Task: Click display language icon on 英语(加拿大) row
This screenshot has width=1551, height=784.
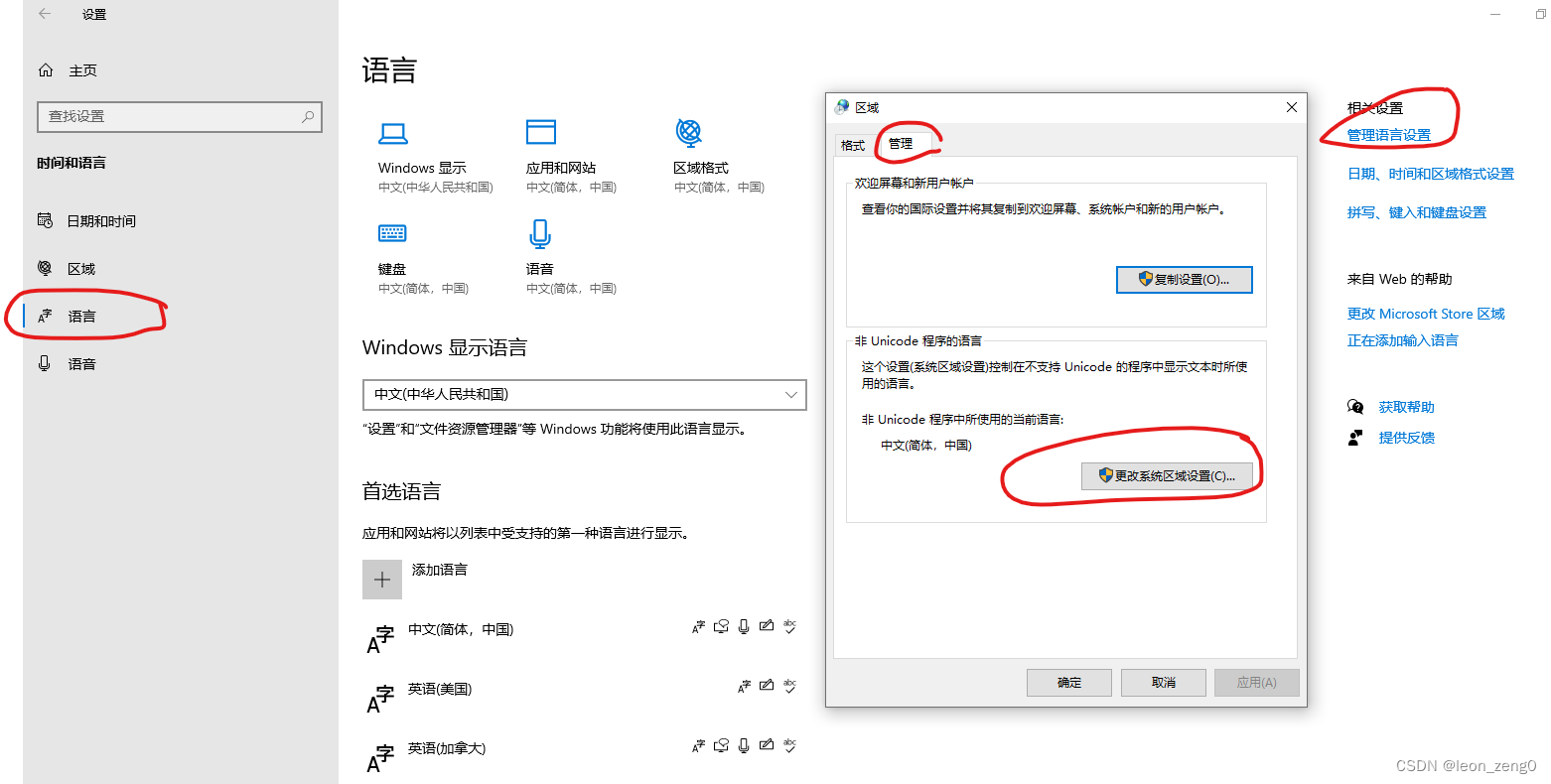Action: tap(699, 745)
